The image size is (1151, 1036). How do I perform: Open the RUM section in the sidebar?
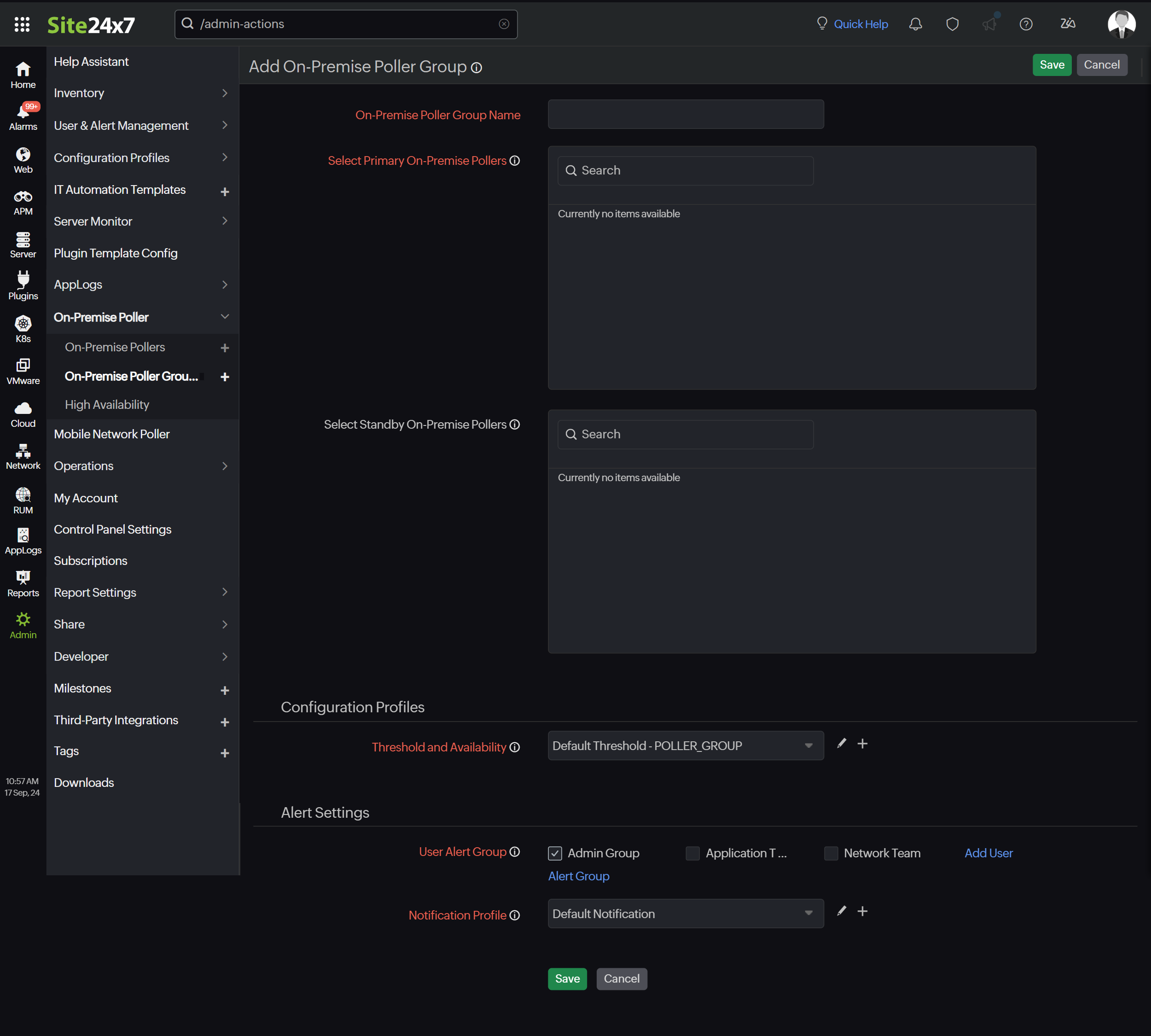(23, 499)
